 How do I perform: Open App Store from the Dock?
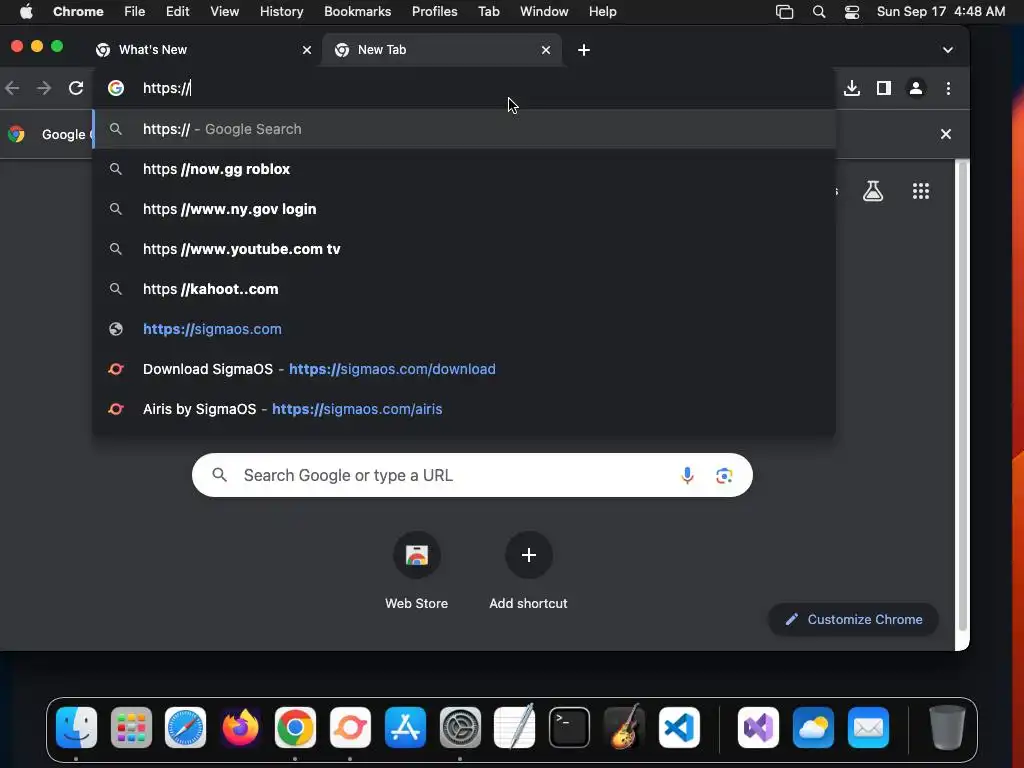click(405, 727)
